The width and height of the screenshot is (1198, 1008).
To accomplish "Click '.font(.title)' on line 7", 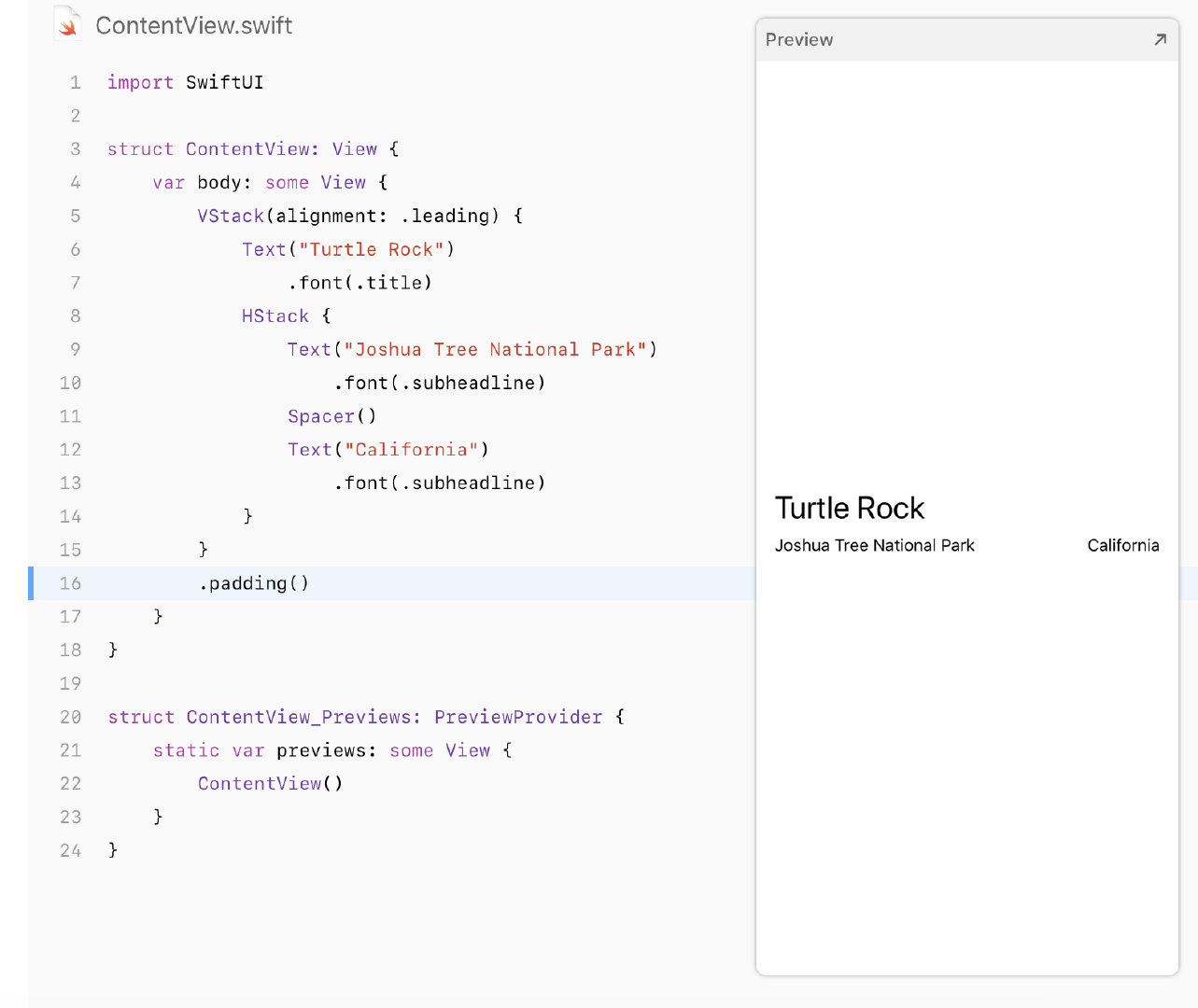I will point(359,283).
